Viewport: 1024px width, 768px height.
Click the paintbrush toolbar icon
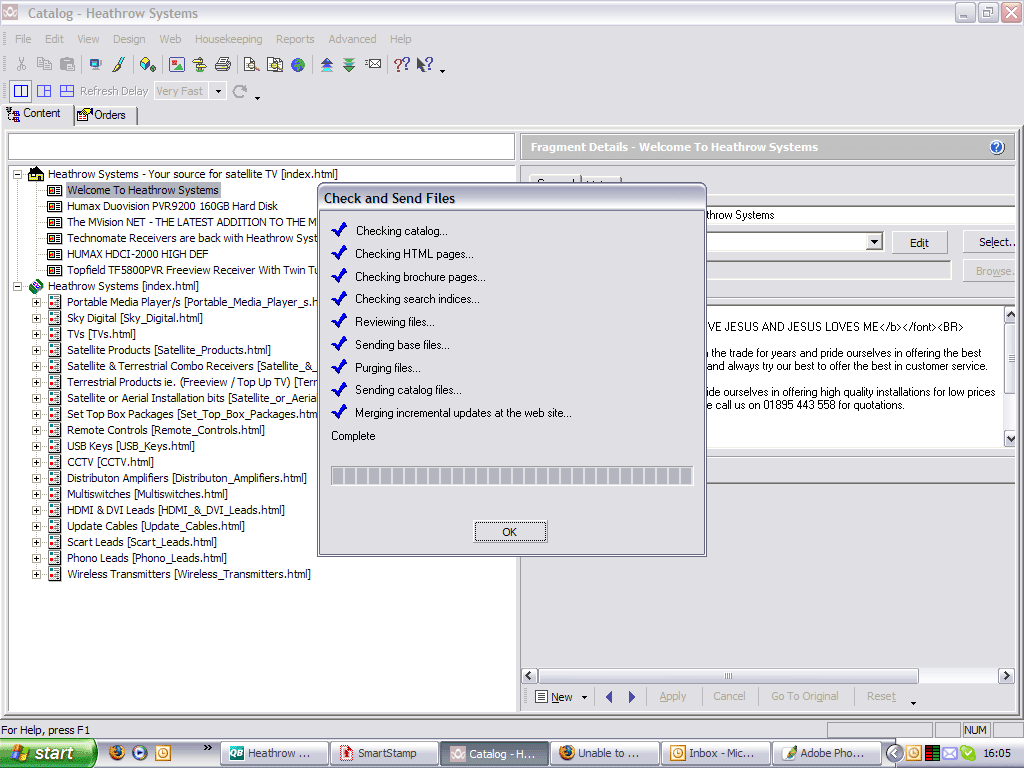119,64
